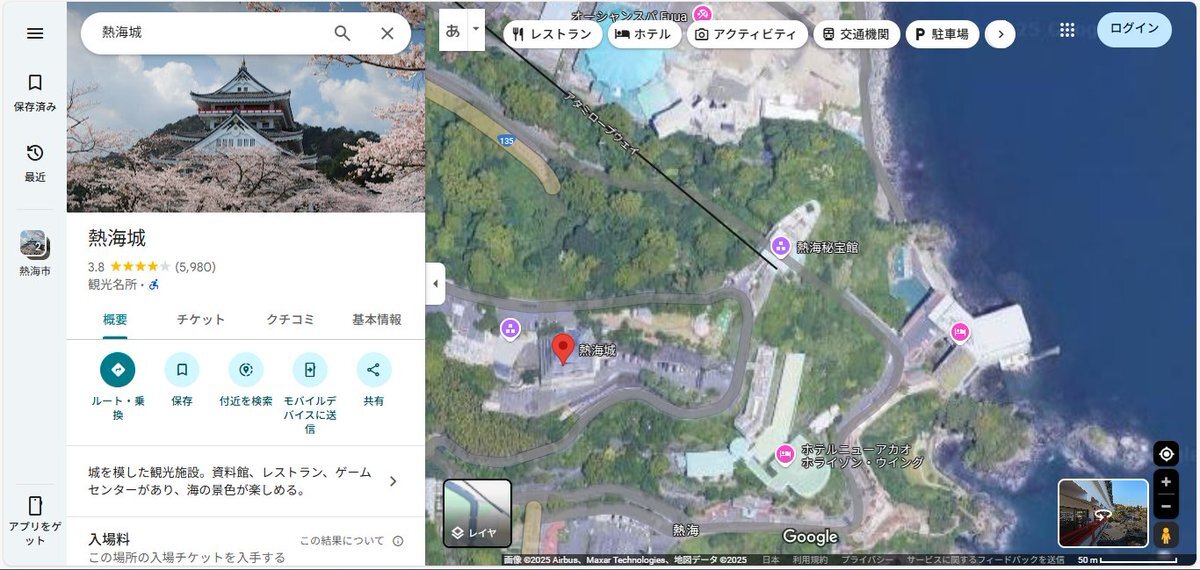The height and width of the screenshot is (570, 1200).
Task: Click ホテルニューアカオ hotel marker
Action: pos(785,455)
